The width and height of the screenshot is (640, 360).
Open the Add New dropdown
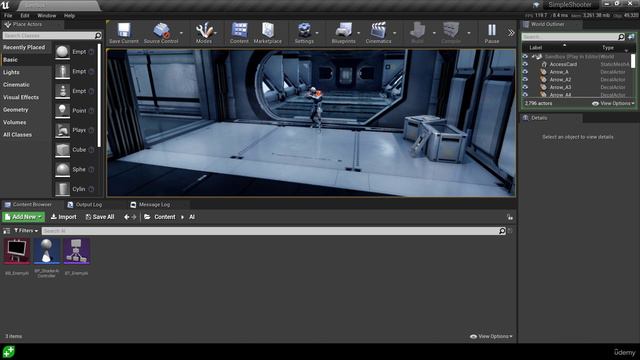[23, 217]
